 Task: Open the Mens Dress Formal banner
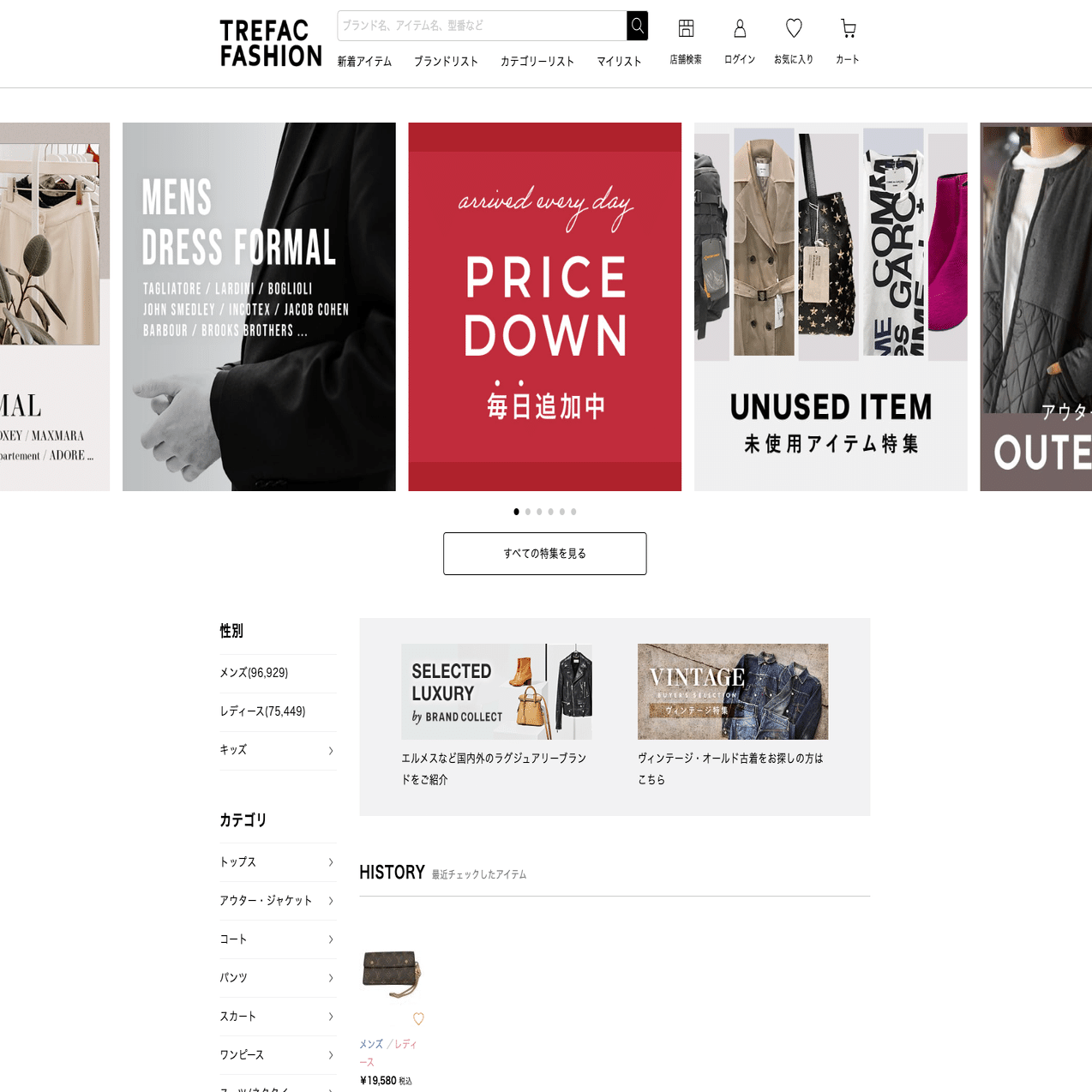[259, 307]
